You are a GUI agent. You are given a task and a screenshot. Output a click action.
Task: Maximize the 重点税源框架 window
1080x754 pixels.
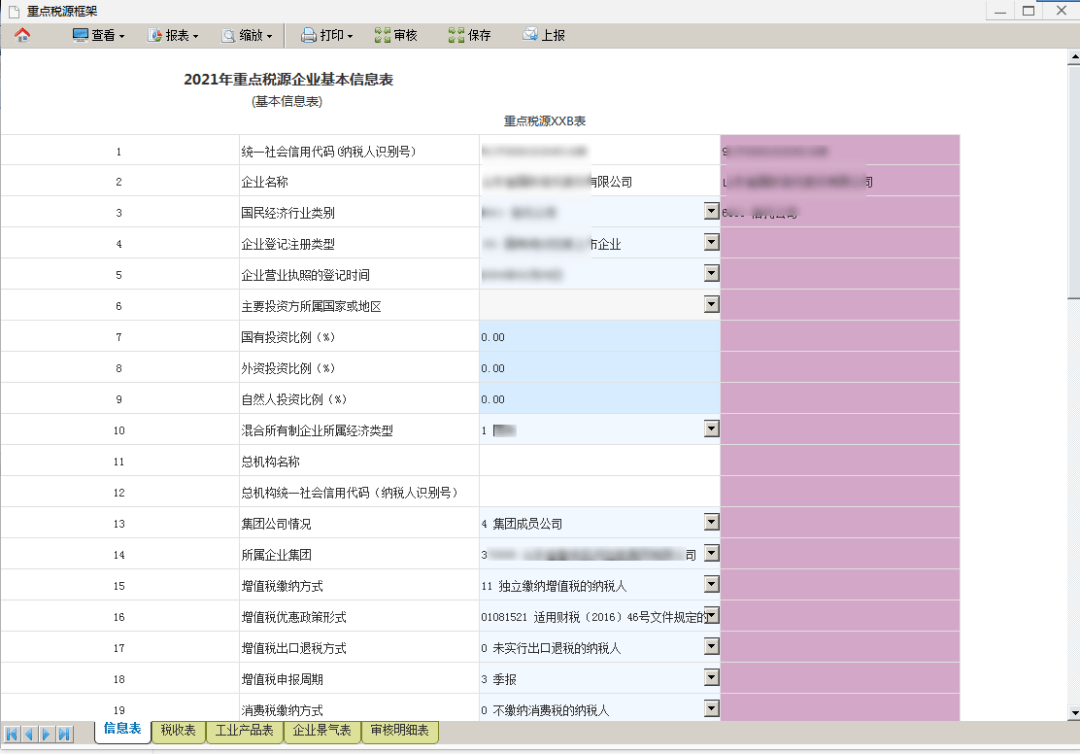click(1028, 10)
